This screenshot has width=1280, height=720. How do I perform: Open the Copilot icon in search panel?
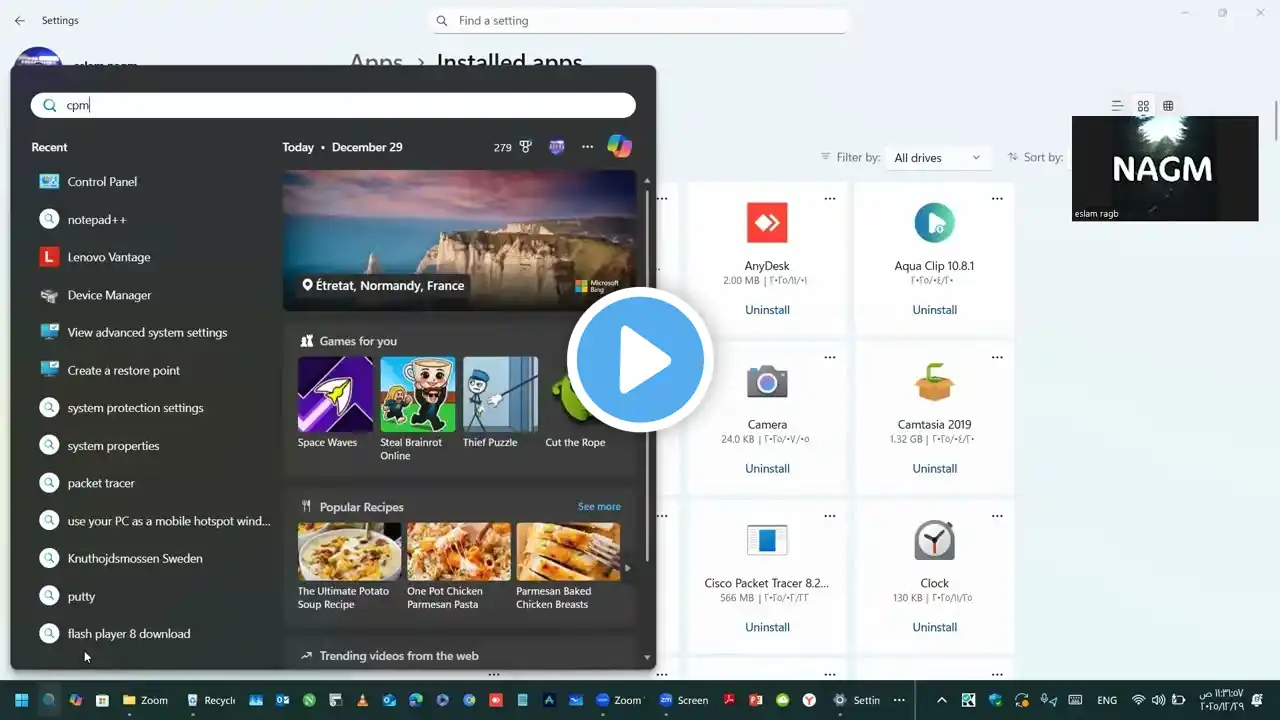pos(619,146)
